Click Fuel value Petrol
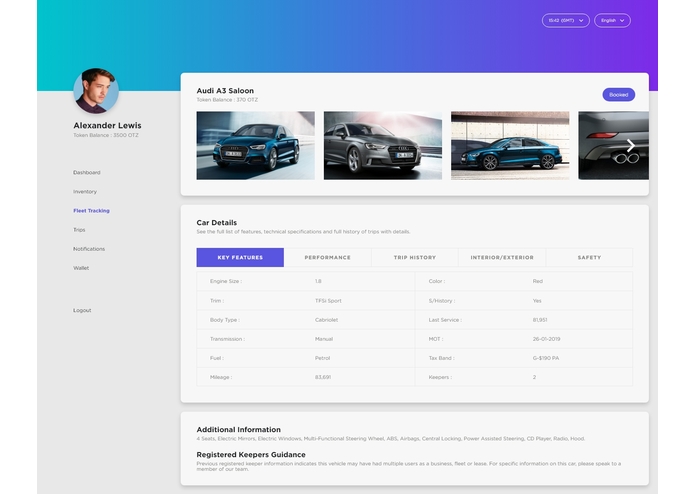Screen dimensions: 695x494 click(x=323, y=358)
